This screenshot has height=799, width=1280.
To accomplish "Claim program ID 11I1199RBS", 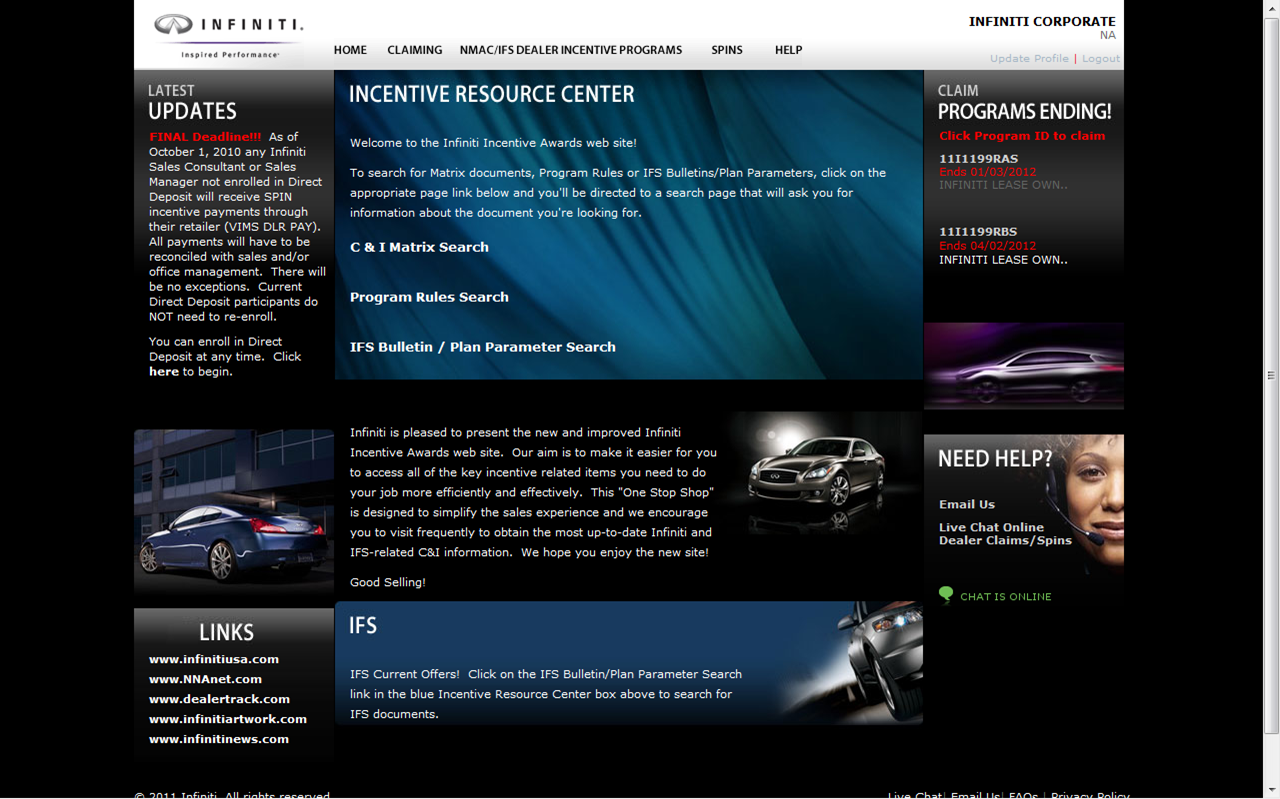I will pyautogui.click(x=978, y=232).
